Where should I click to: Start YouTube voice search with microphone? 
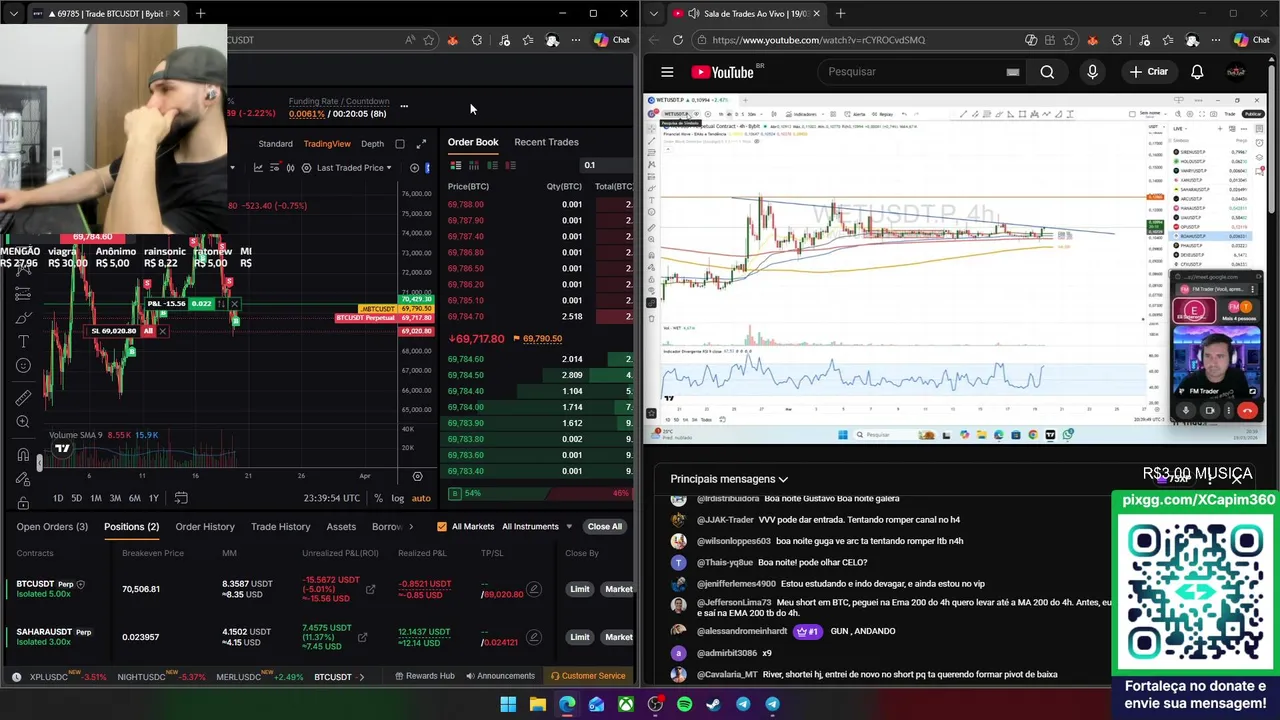[x=1092, y=72]
